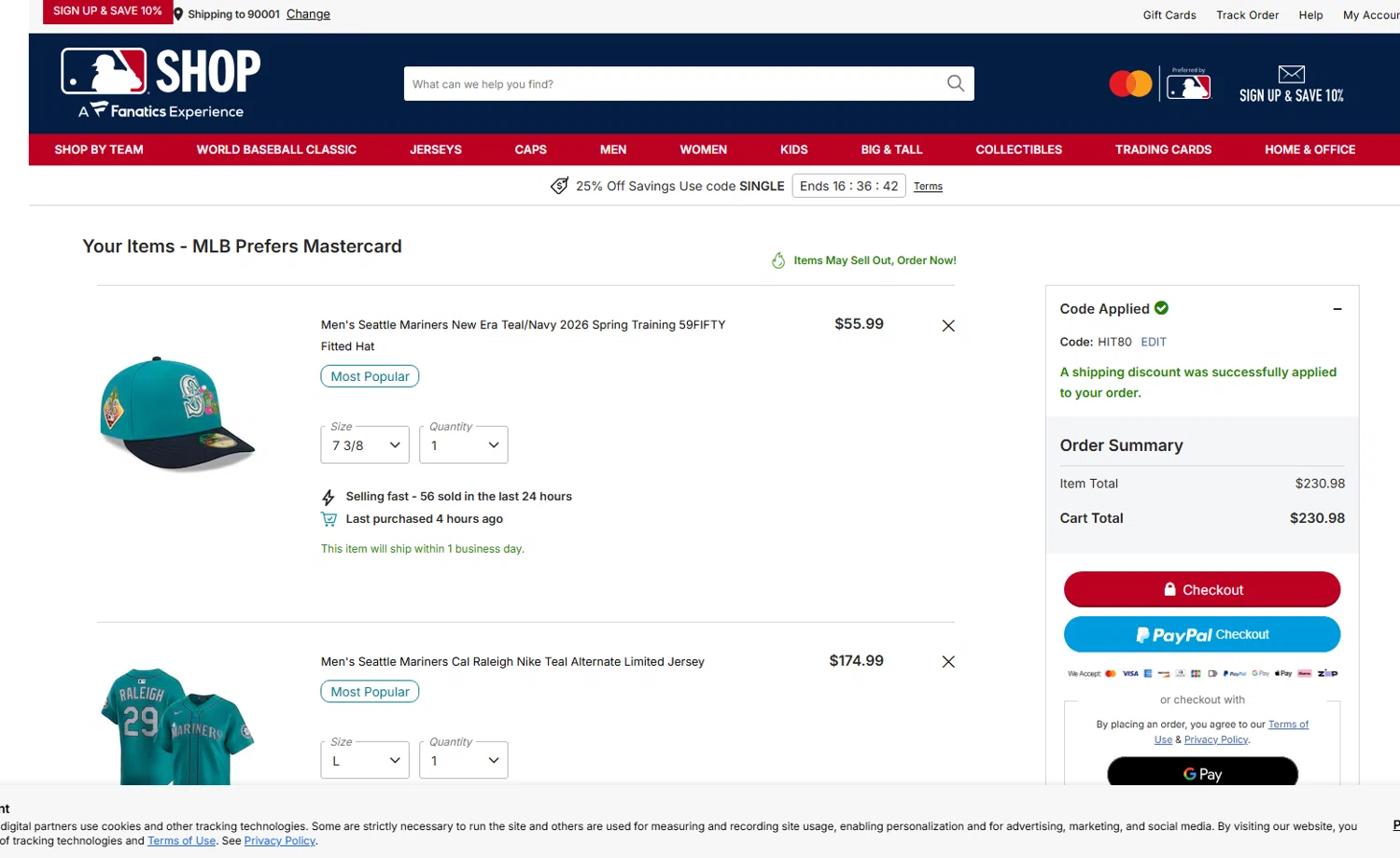Open the jersey Quantity dropdown
1400x858 pixels.
pyautogui.click(x=464, y=761)
